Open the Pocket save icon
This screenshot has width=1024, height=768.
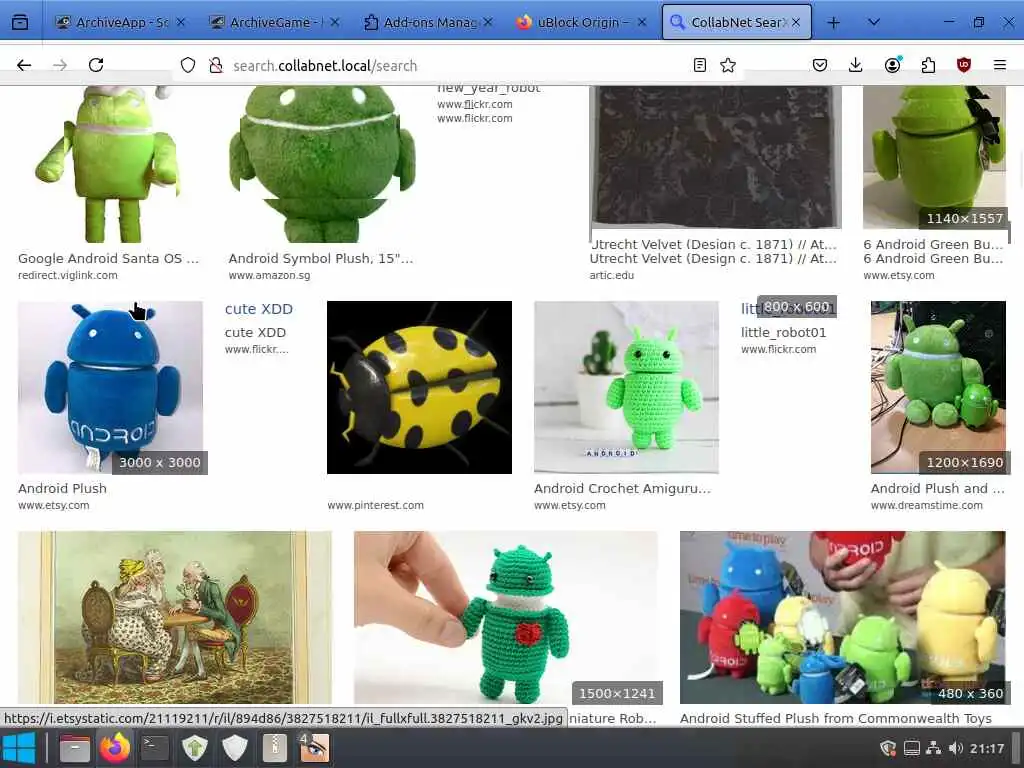click(x=820, y=65)
